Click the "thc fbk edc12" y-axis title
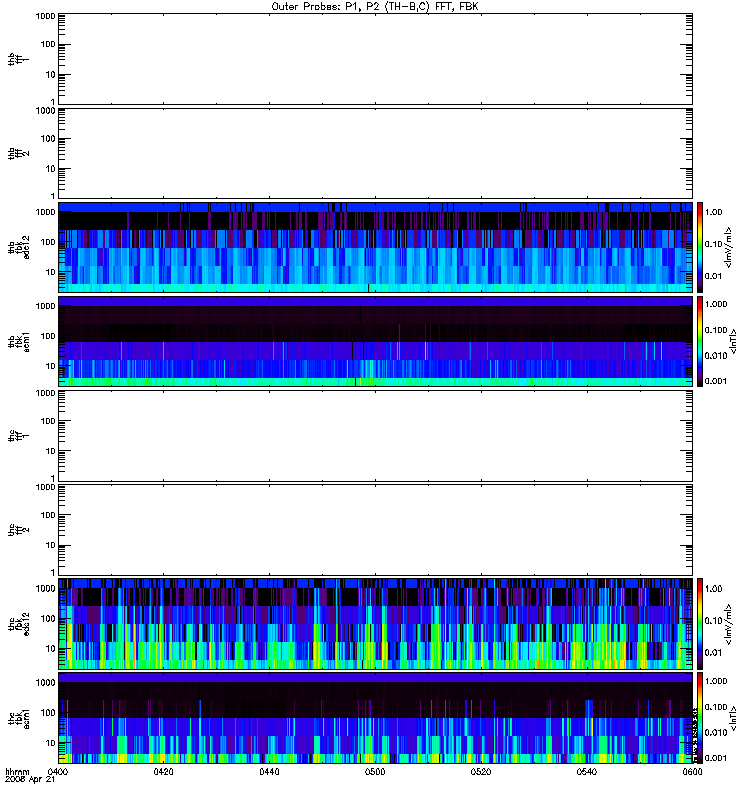This screenshot has height=800, width=750. 18,623
